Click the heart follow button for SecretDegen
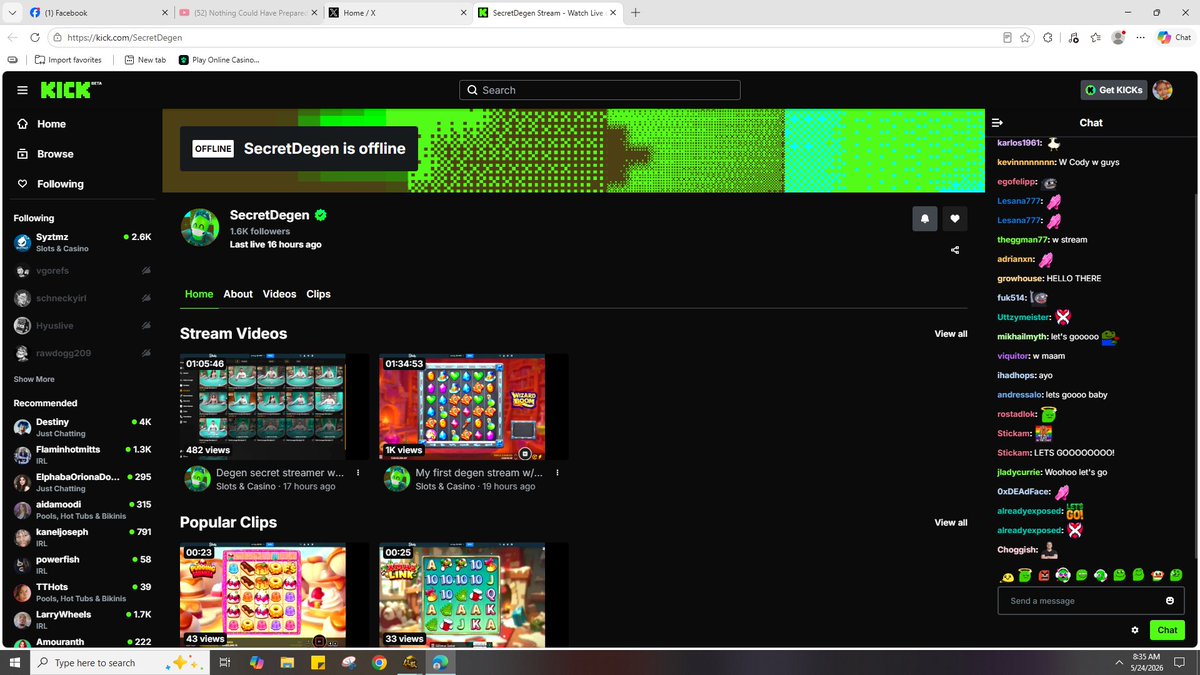This screenshot has height=675, width=1200. coord(955,218)
